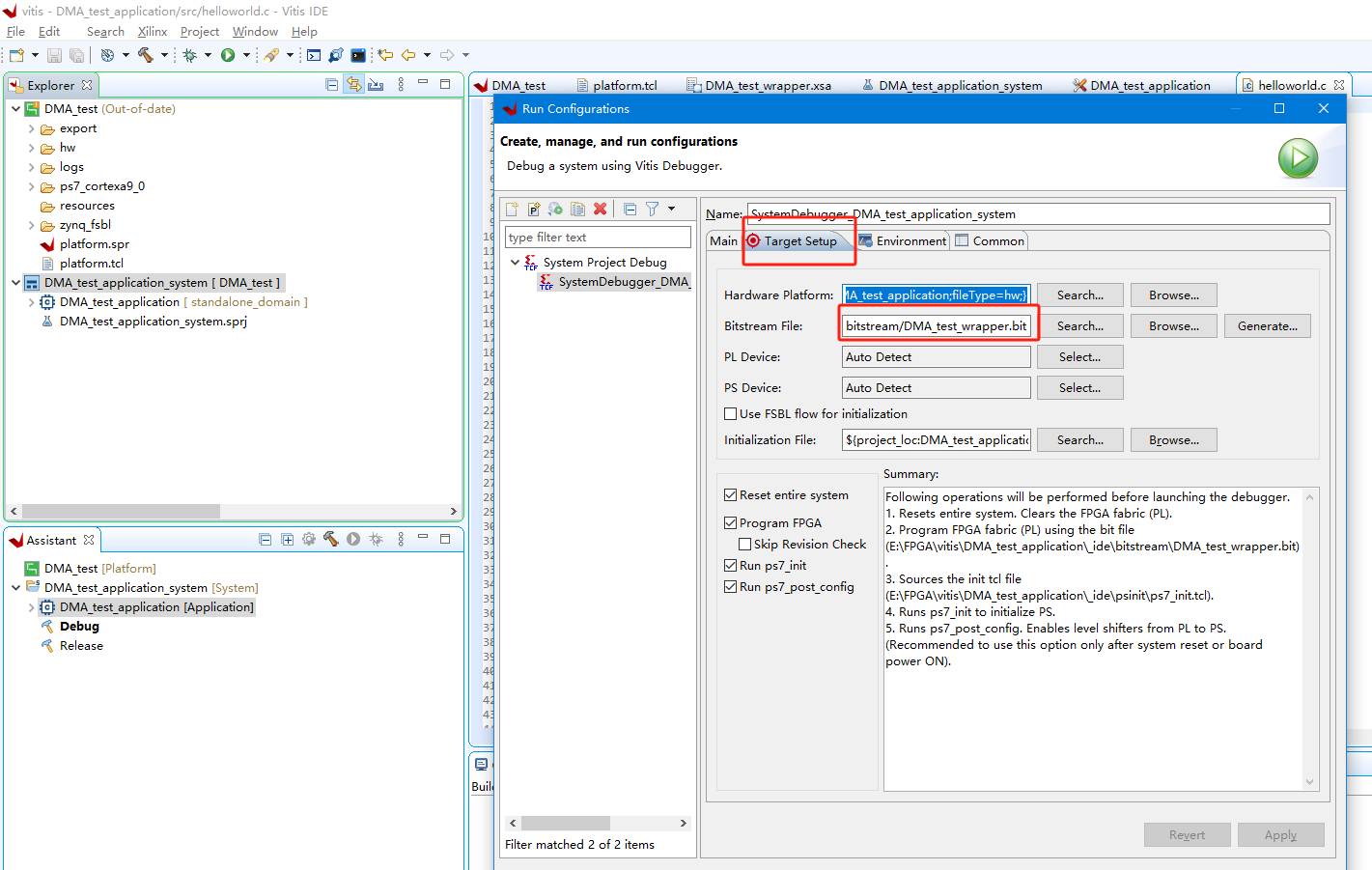Switch to the Main tab
The height and width of the screenshot is (870, 1372).
pyautogui.click(x=723, y=241)
